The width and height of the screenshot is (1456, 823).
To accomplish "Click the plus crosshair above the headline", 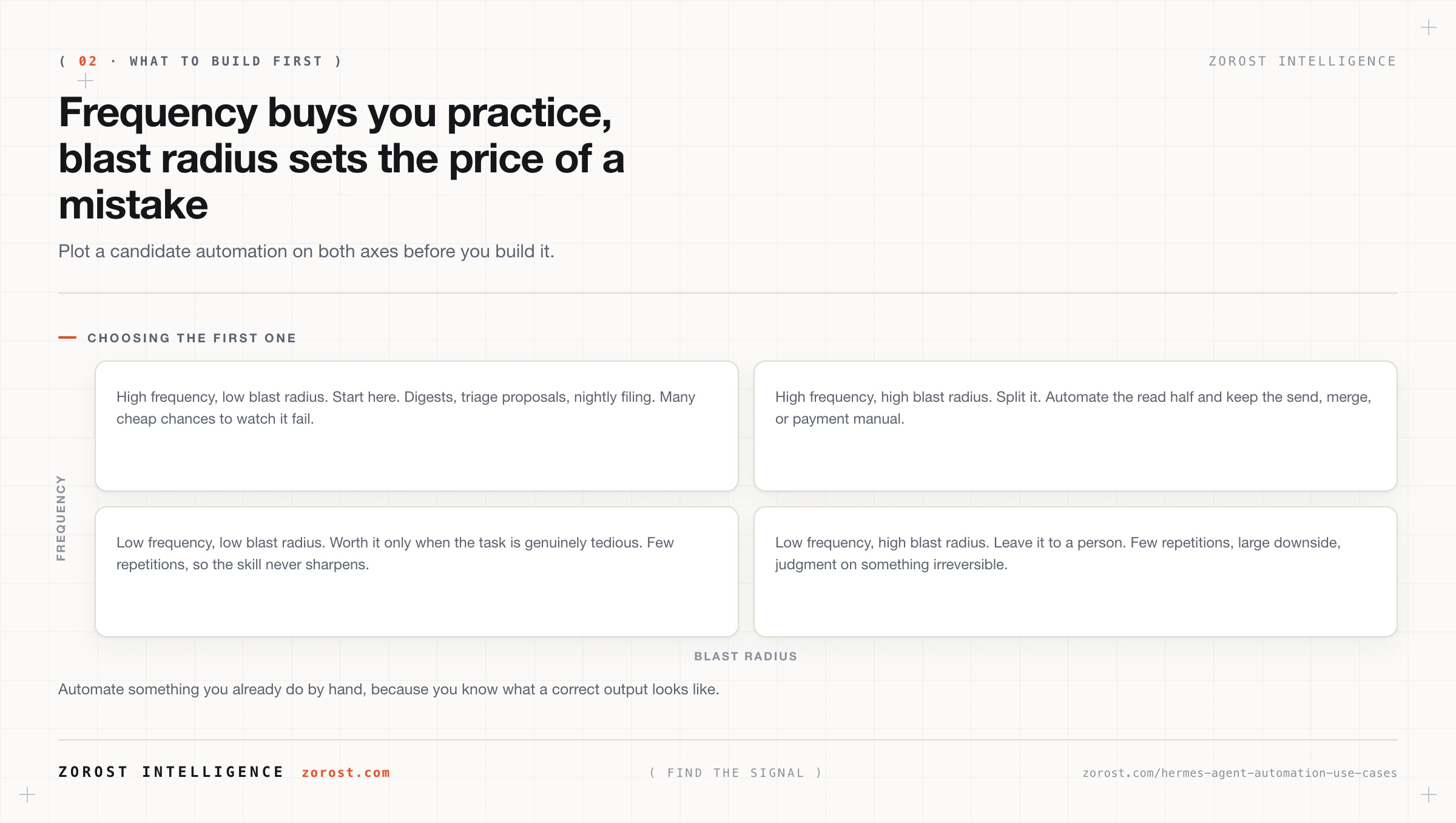I will coord(86,81).
